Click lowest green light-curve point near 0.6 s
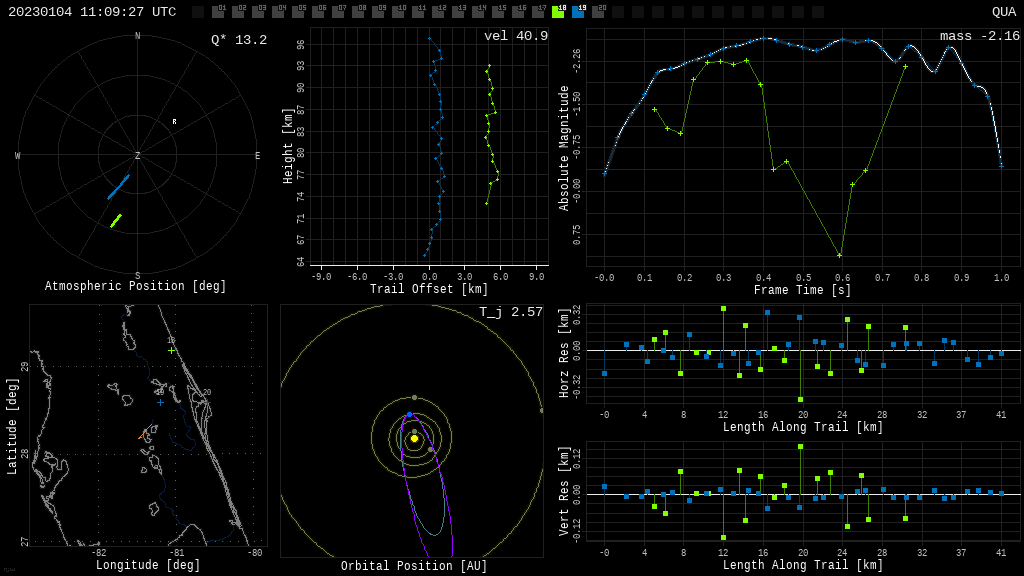The height and width of the screenshot is (576, 1024). pos(839,255)
